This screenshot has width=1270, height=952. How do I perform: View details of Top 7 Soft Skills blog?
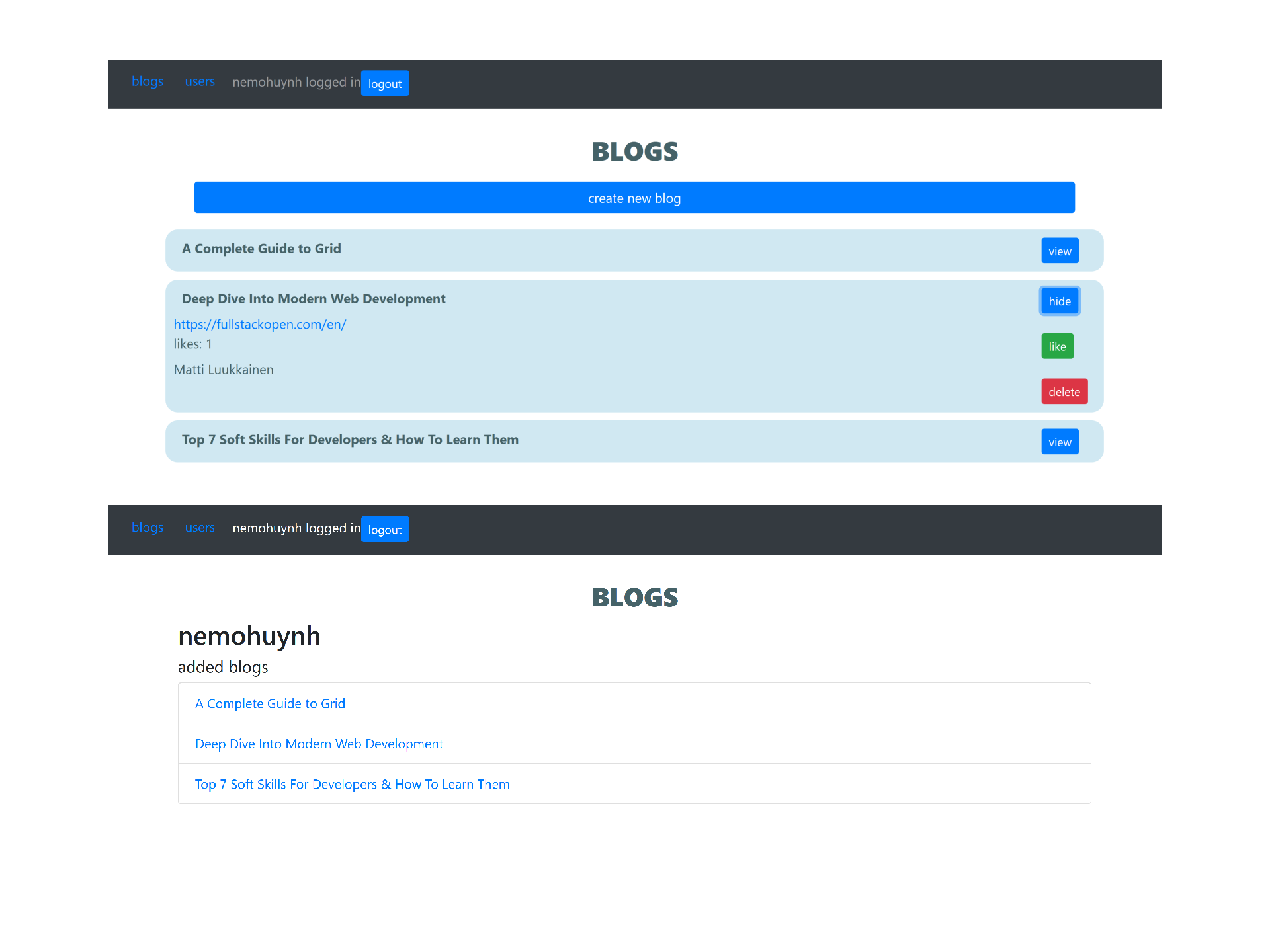pos(1060,442)
